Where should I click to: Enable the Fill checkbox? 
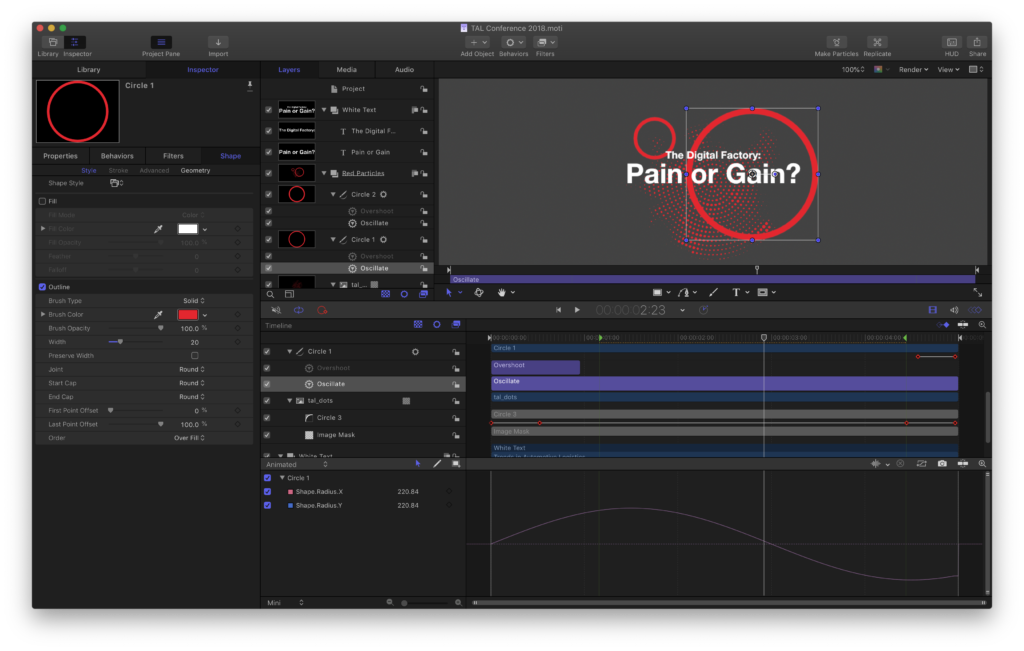pos(42,201)
